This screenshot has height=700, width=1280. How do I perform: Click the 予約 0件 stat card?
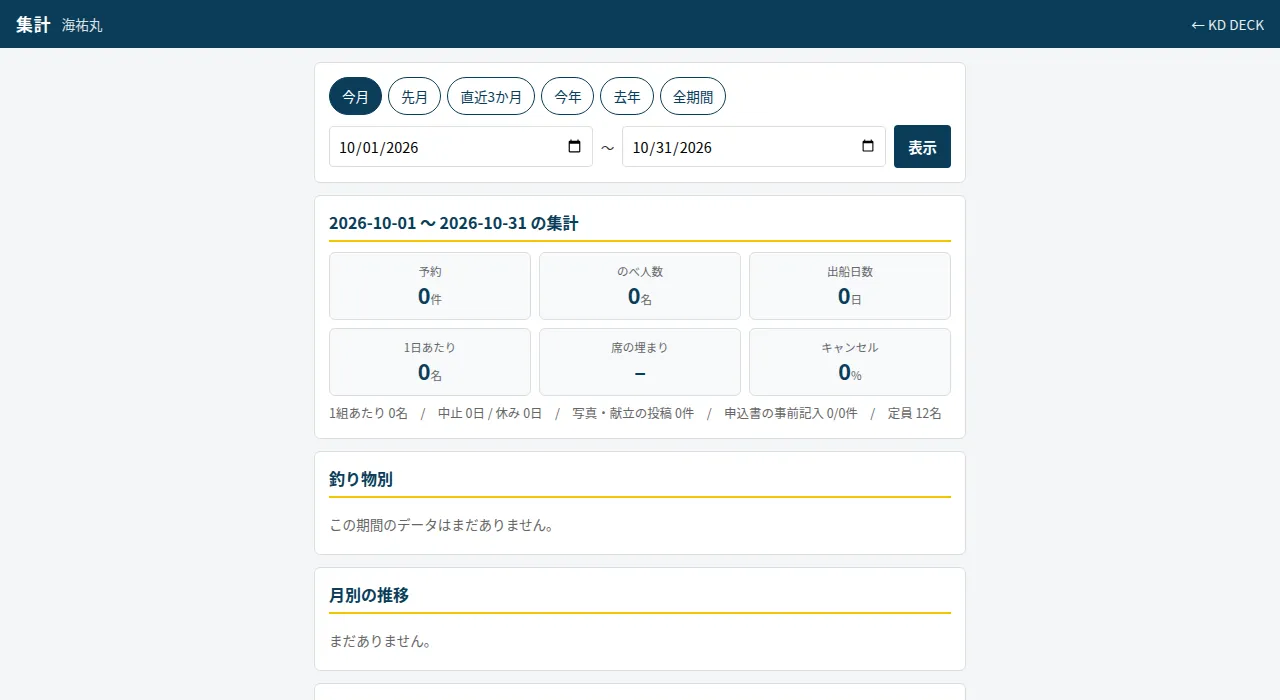[x=430, y=286]
